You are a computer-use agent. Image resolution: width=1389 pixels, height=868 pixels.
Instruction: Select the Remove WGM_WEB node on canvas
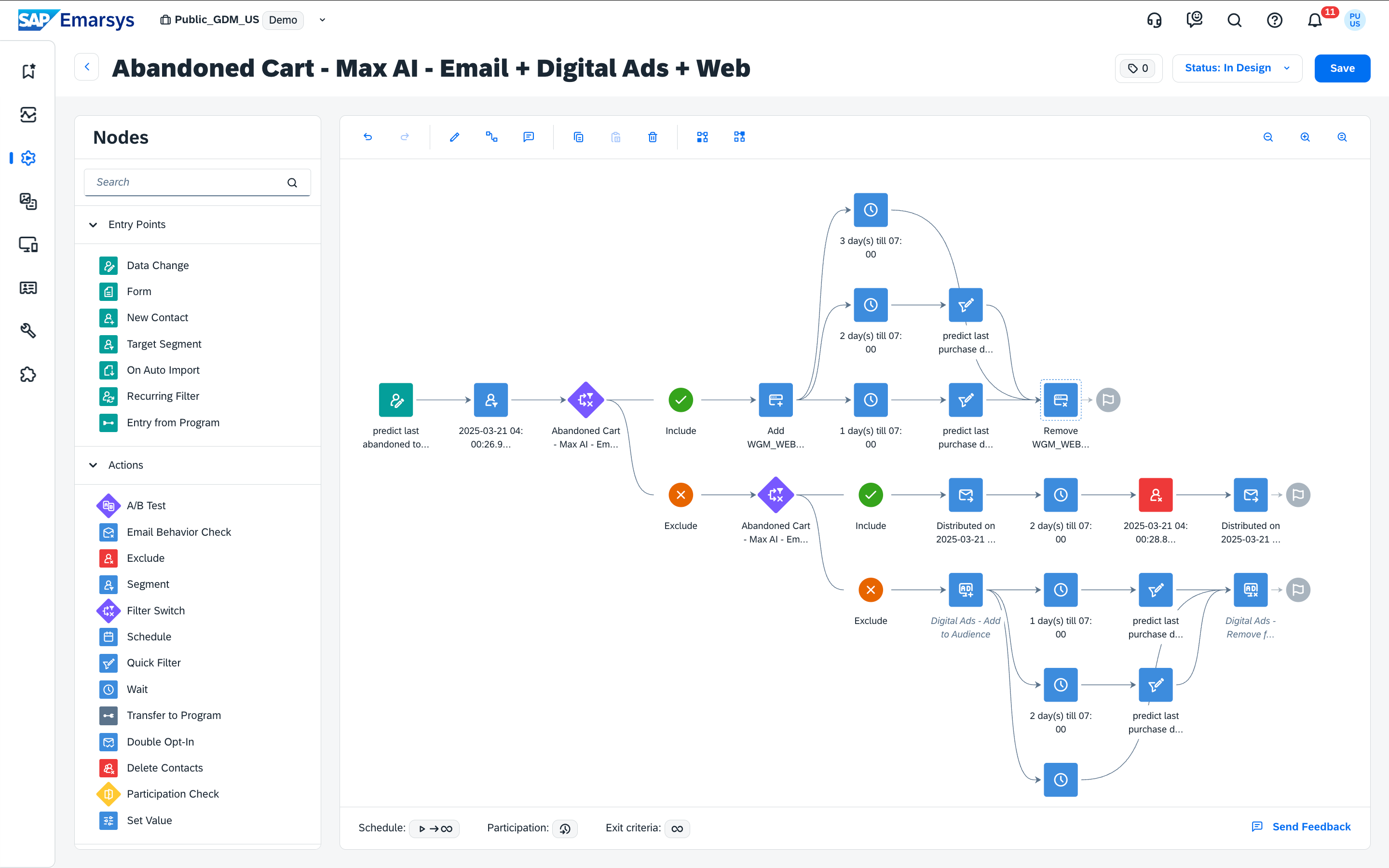[x=1060, y=400]
